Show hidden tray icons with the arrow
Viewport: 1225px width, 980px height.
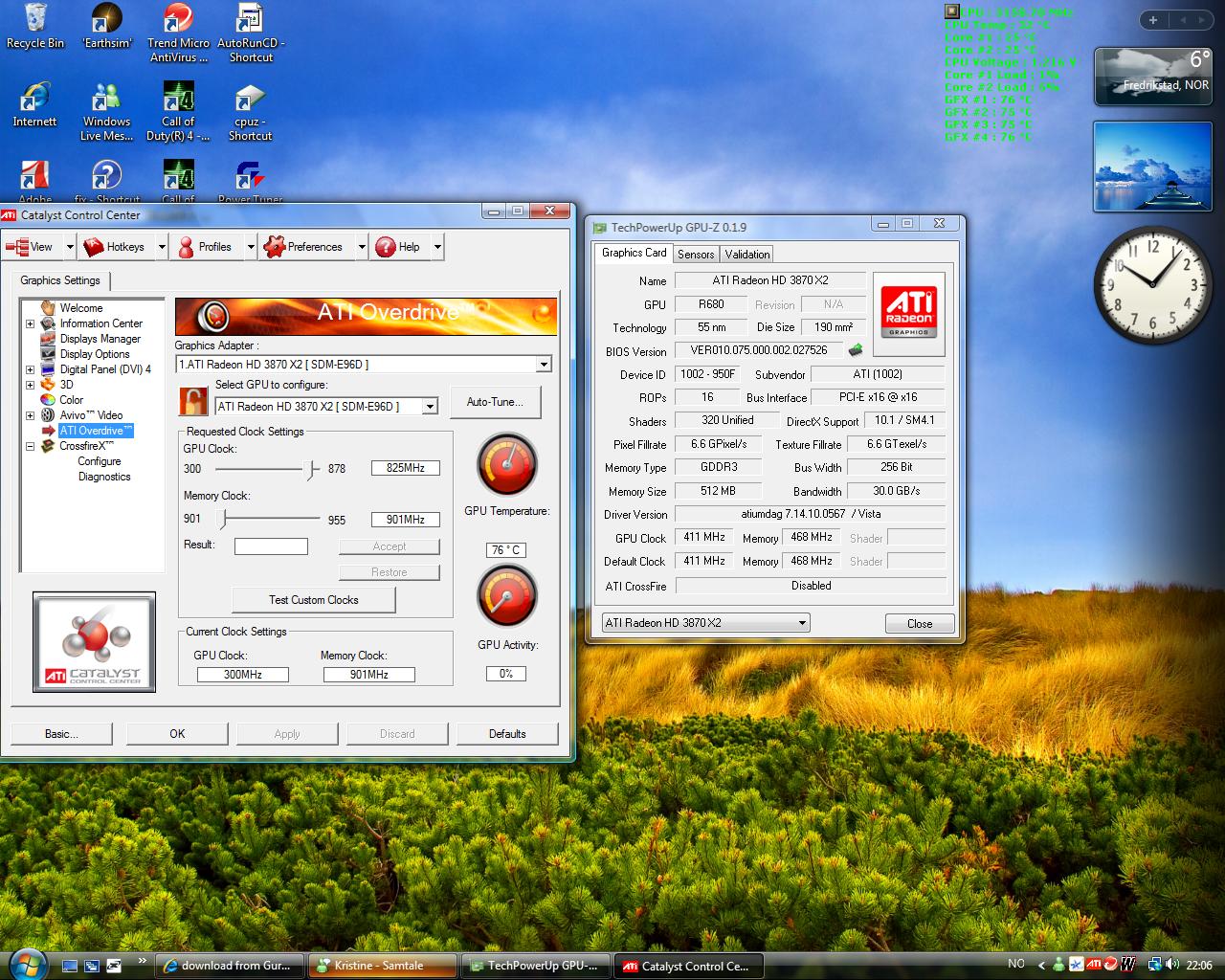[x=1040, y=965]
